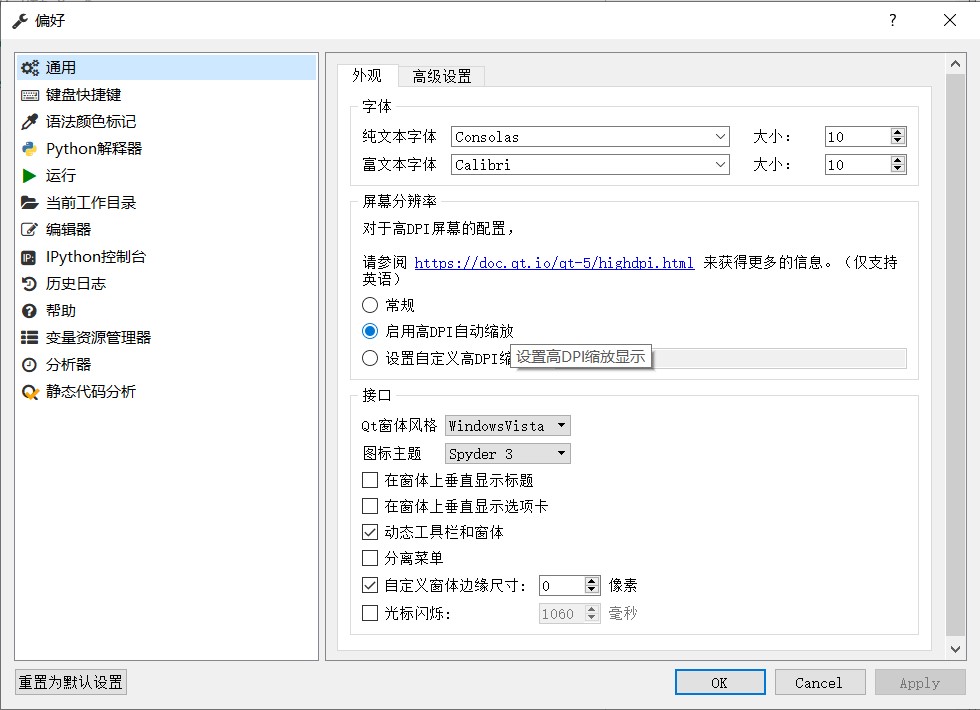Open 历史日志 settings page
This screenshot has width=980, height=710.
pos(166,284)
